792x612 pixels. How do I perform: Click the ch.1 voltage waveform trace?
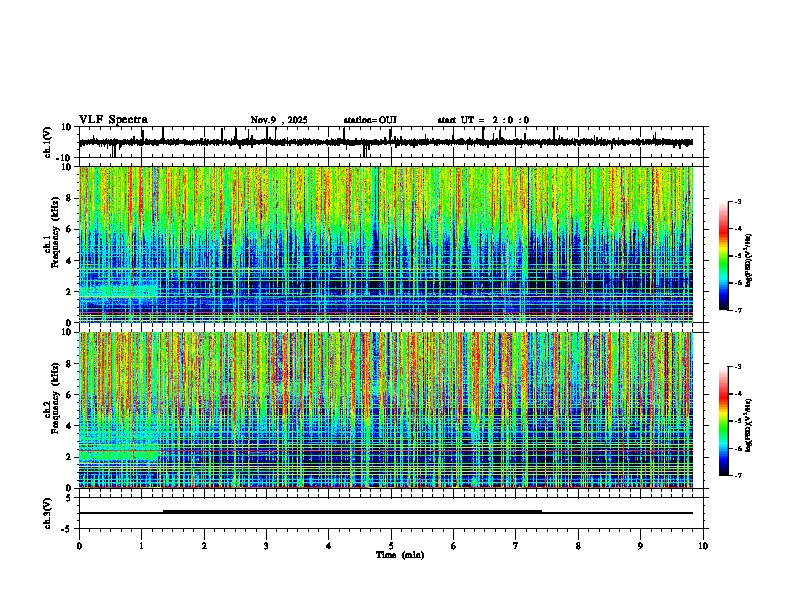386,142
